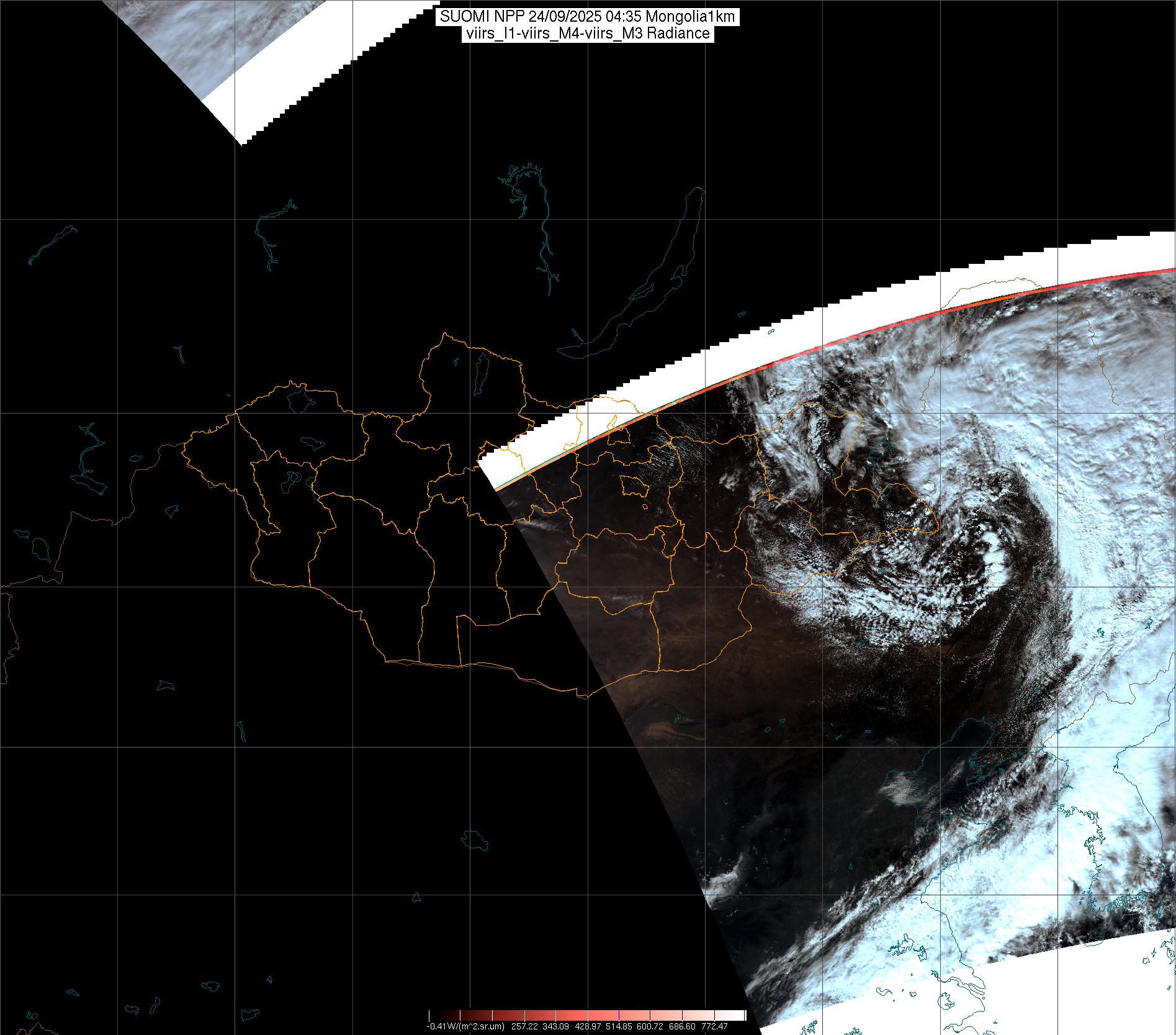Viewport: 1176px width, 1035px height.
Task: Click the "viirs_I1-viirs_M4-viirs_M3 Radiance" caption
Action: (x=588, y=34)
